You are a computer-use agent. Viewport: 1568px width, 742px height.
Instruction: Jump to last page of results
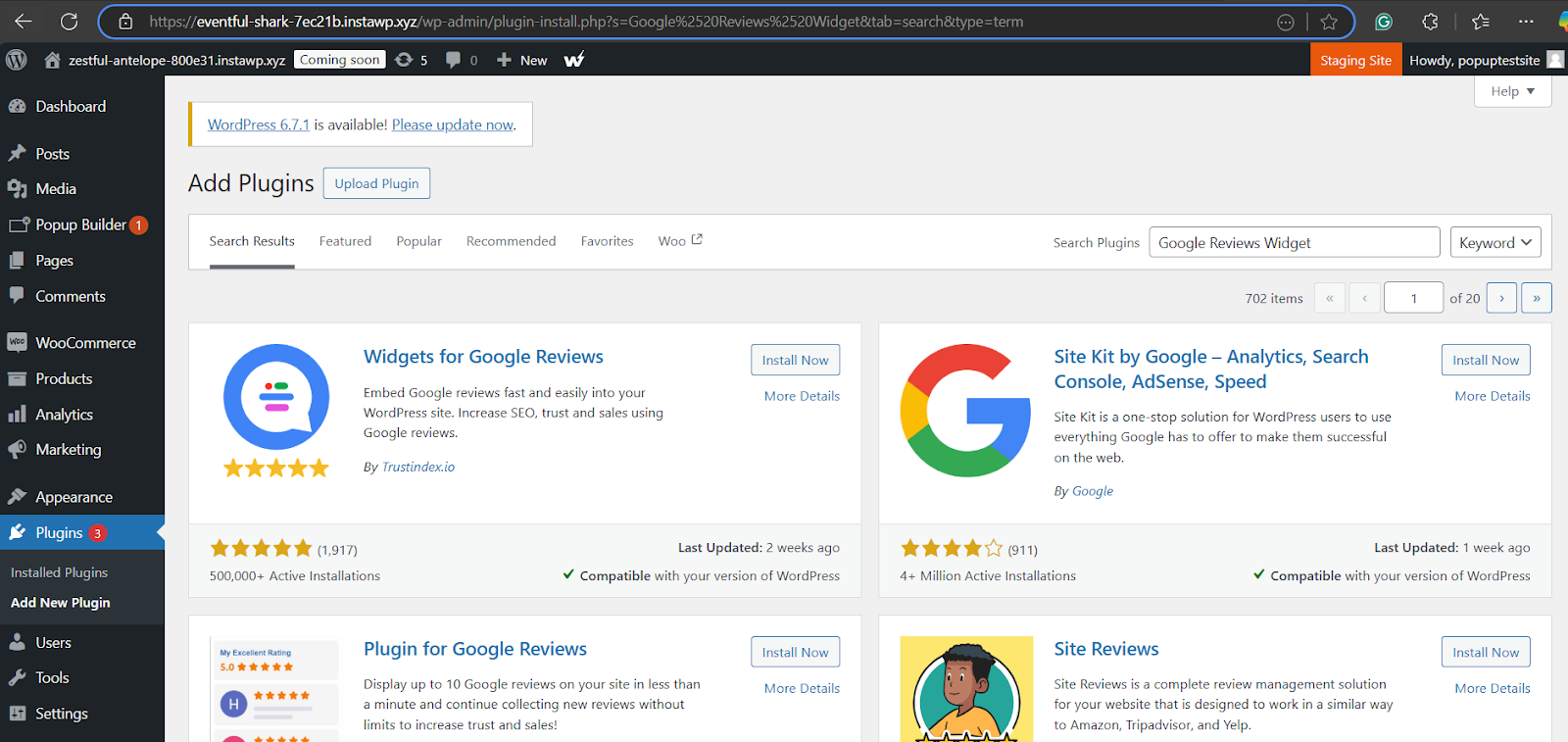[x=1537, y=298]
